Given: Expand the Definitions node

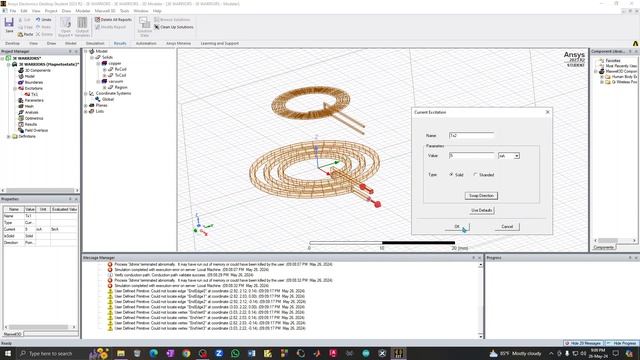Looking at the screenshot, I should point(9,136).
